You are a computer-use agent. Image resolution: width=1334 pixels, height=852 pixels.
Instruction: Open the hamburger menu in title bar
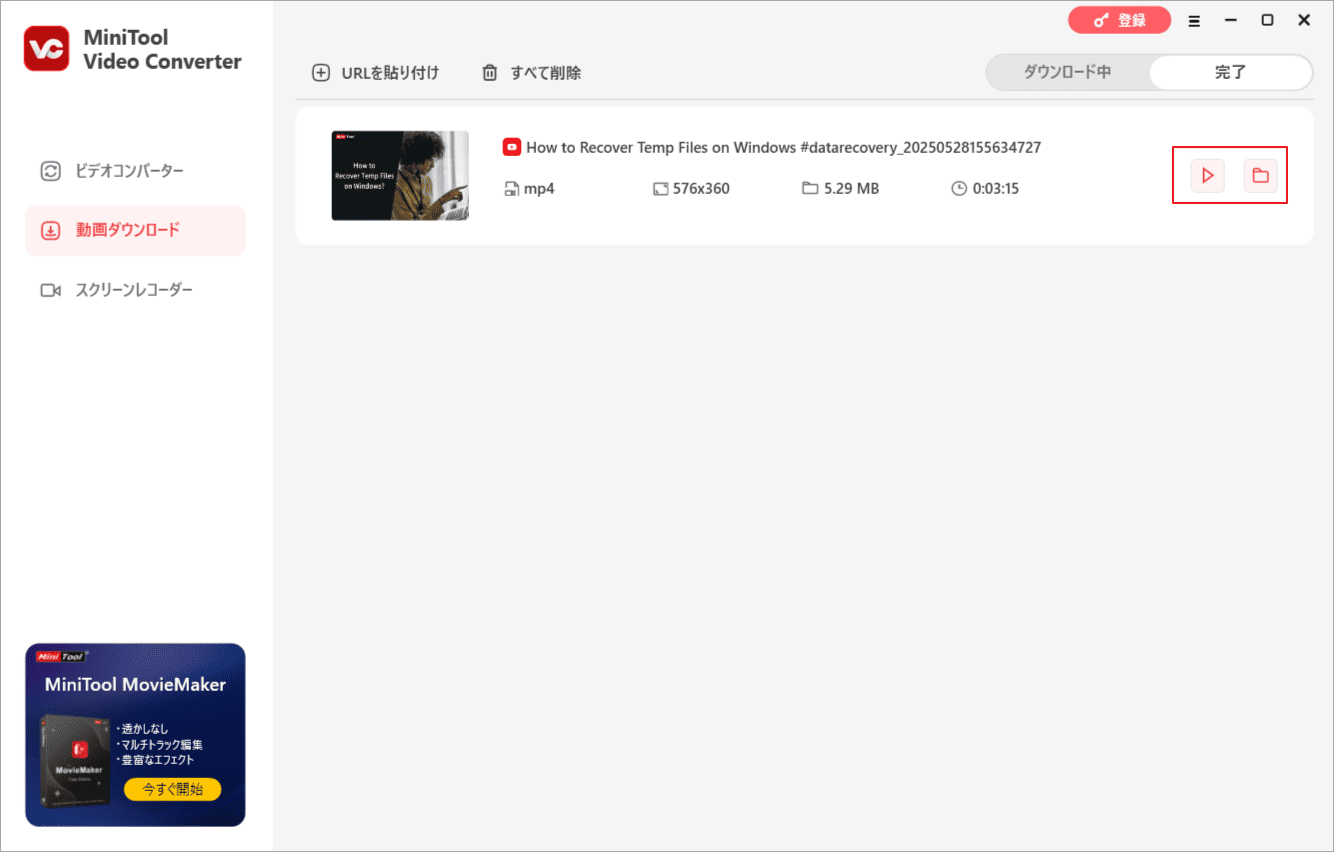(1194, 20)
